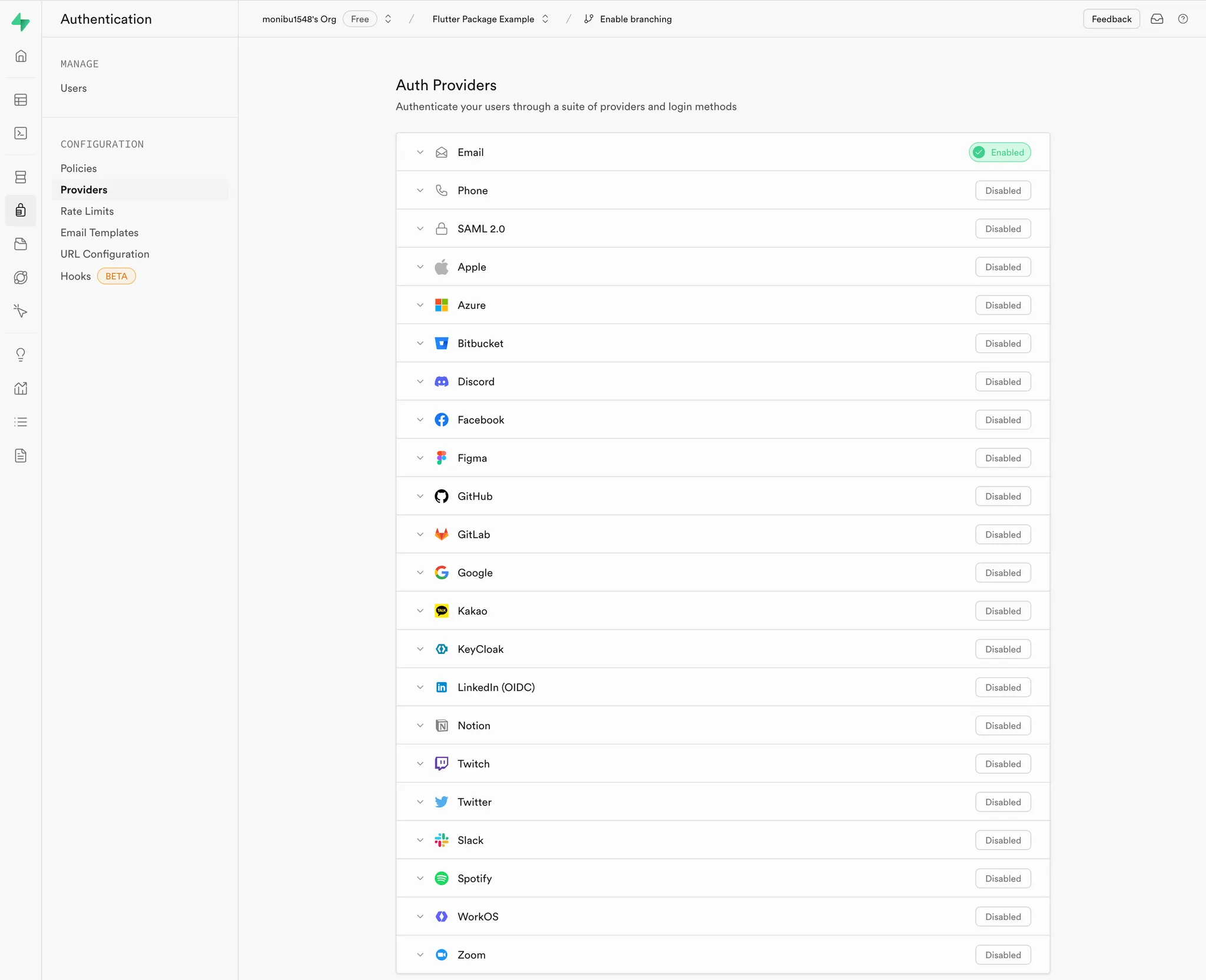Click the GitHub Disabled status badge

pyautogui.click(x=1002, y=496)
